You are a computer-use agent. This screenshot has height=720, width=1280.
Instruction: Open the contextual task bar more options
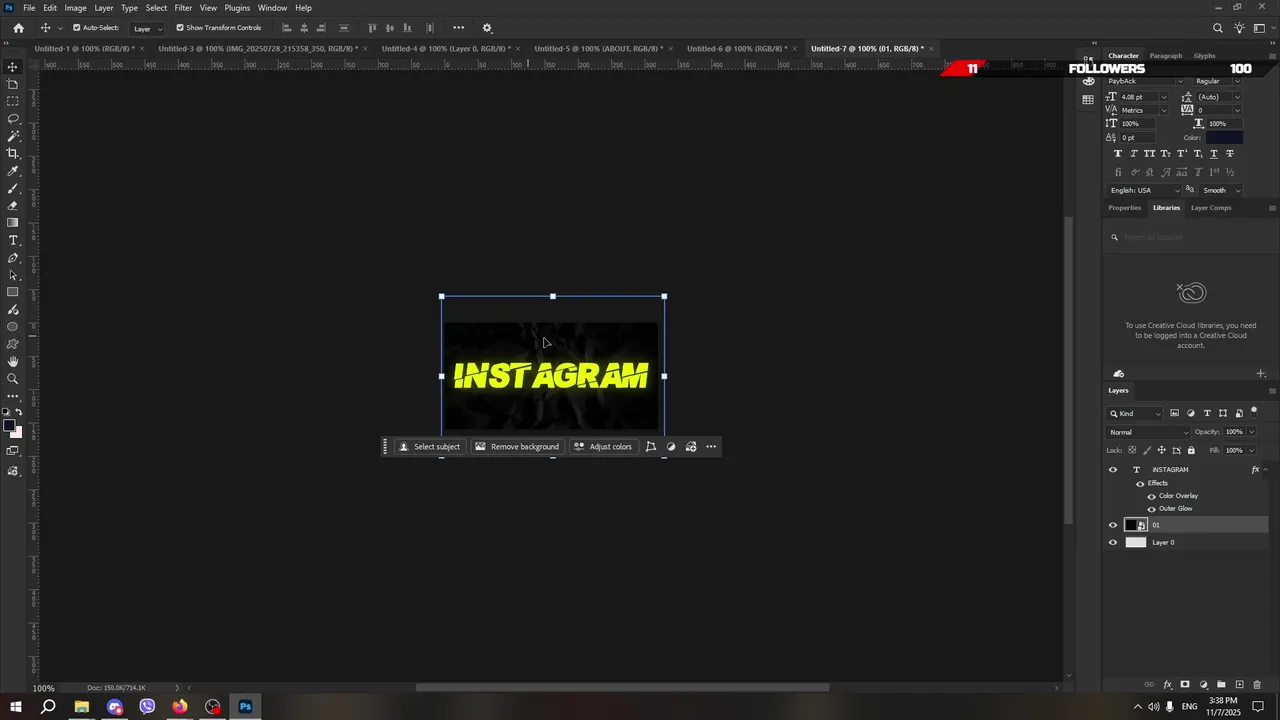pos(711,447)
